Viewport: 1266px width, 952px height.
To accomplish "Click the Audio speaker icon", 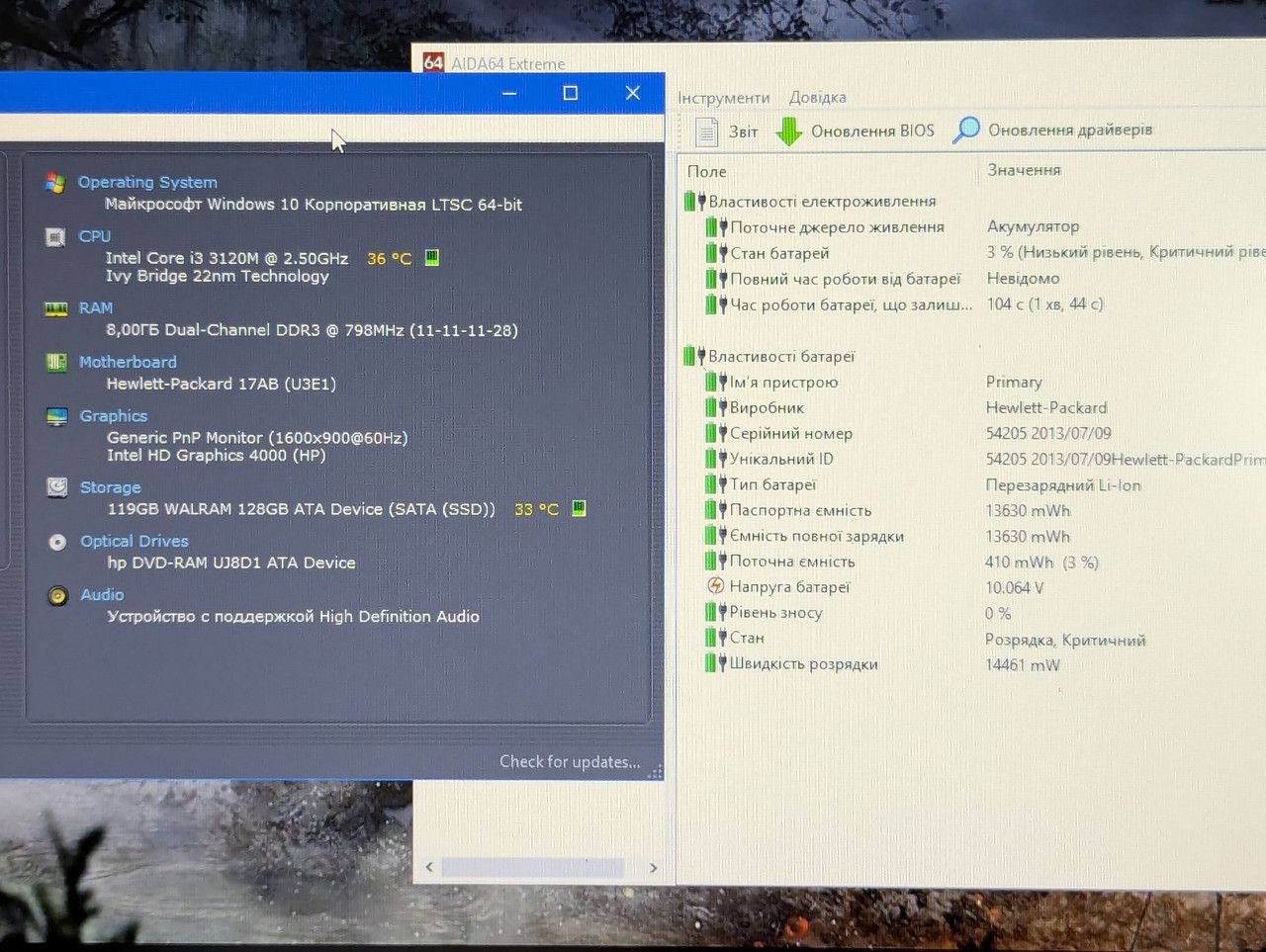I will (58, 595).
